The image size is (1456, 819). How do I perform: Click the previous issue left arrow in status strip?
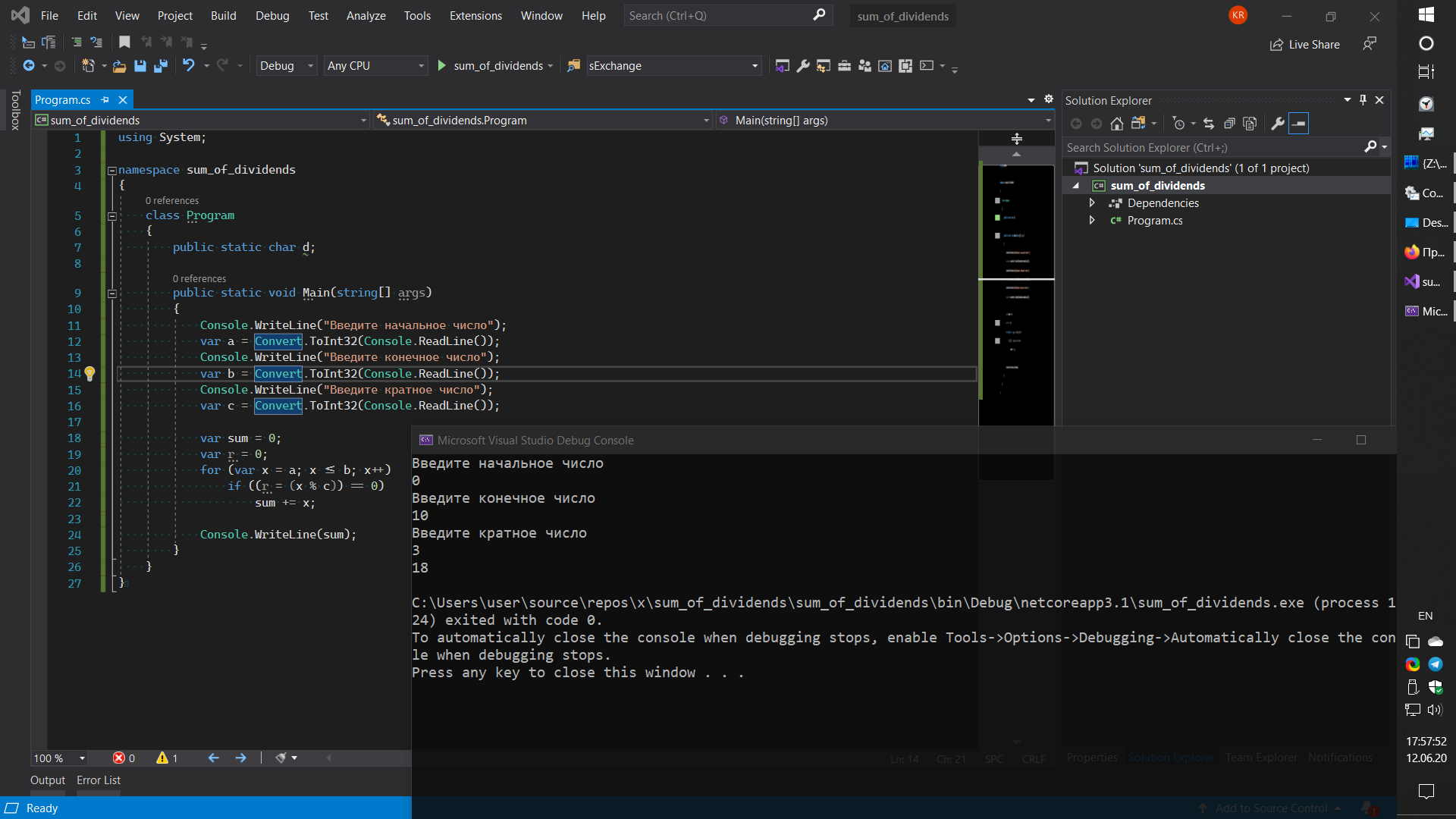214,758
